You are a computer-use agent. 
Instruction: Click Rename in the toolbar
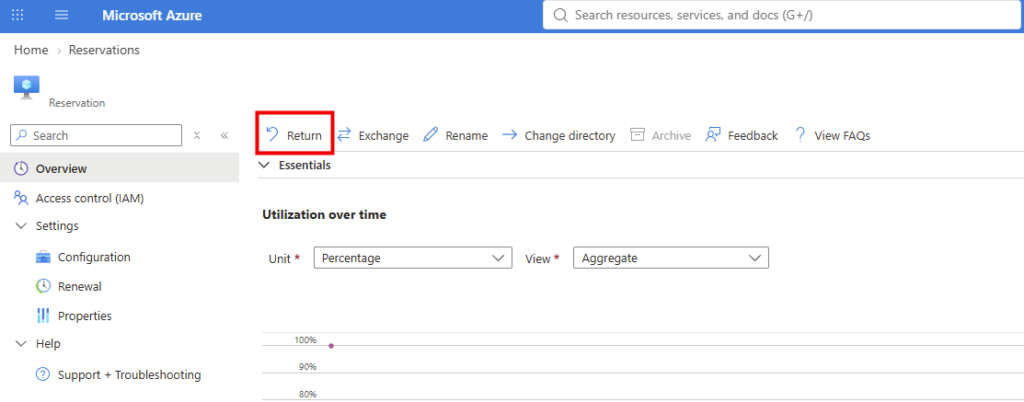455,136
